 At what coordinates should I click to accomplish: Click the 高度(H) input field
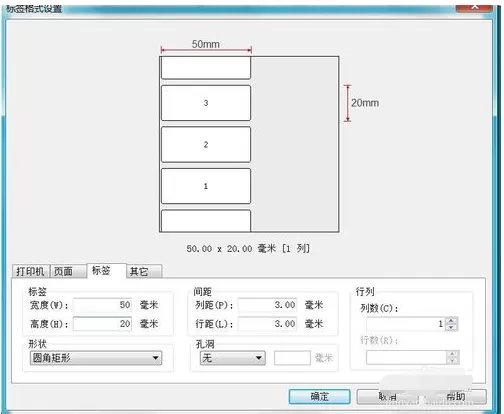tap(102, 324)
